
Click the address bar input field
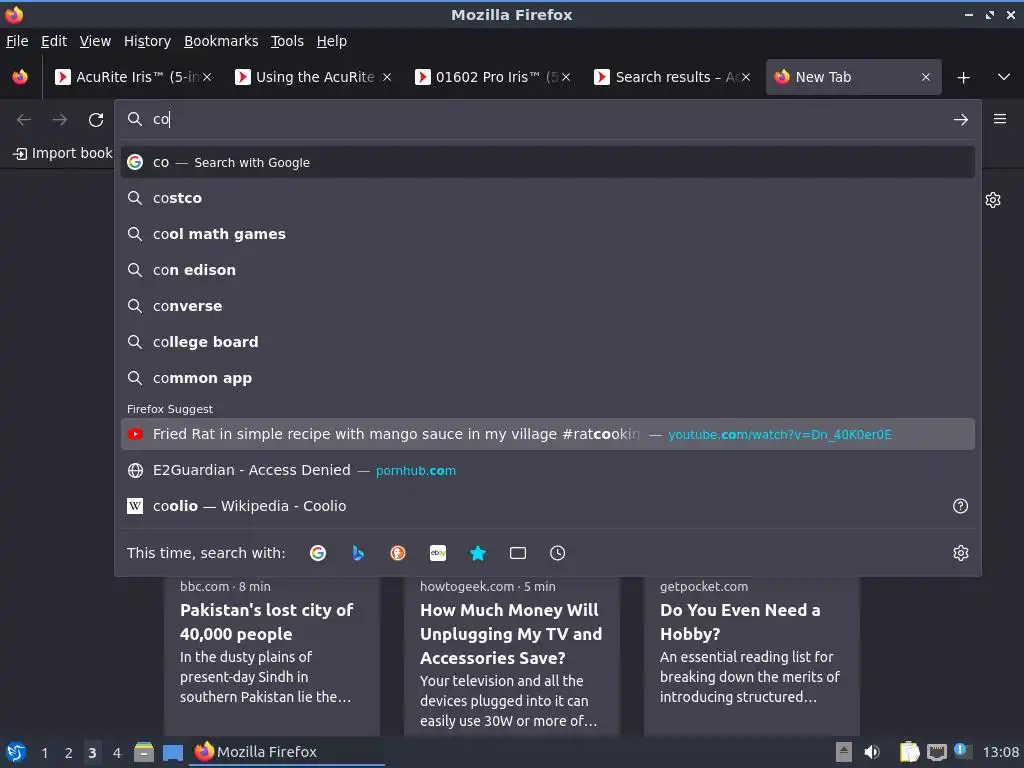(547, 120)
